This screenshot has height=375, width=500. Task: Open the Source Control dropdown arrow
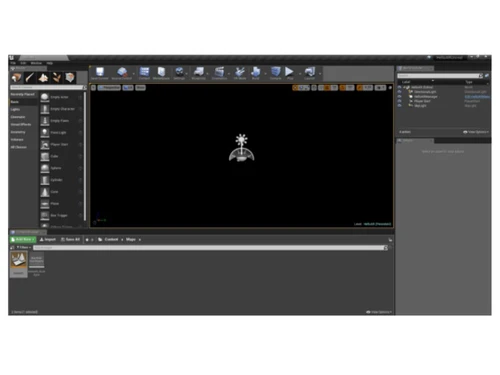coord(134,73)
